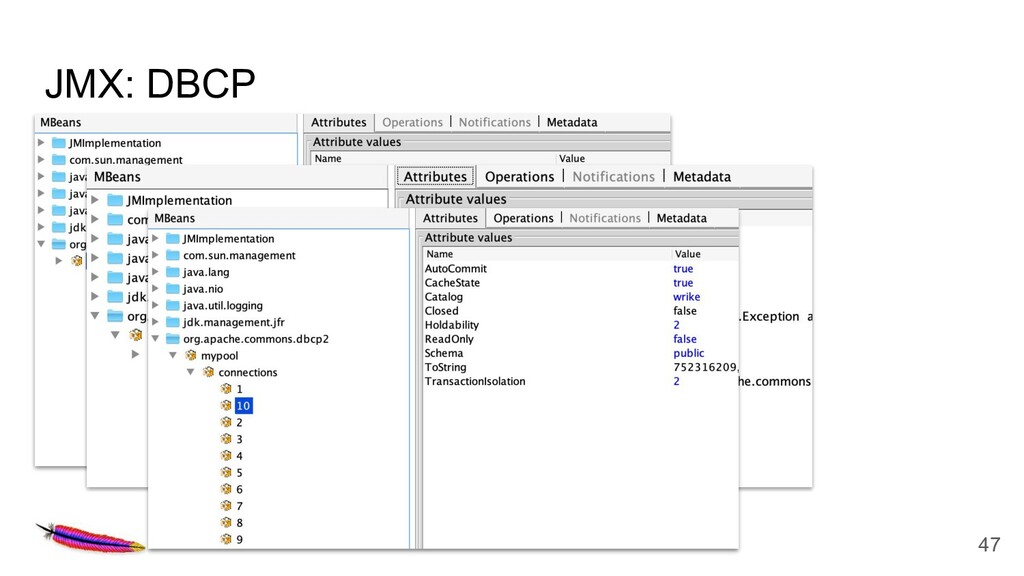Click the connections MBean icon
The width and height of the screenshot is (1024, 576).
(208, 372)
